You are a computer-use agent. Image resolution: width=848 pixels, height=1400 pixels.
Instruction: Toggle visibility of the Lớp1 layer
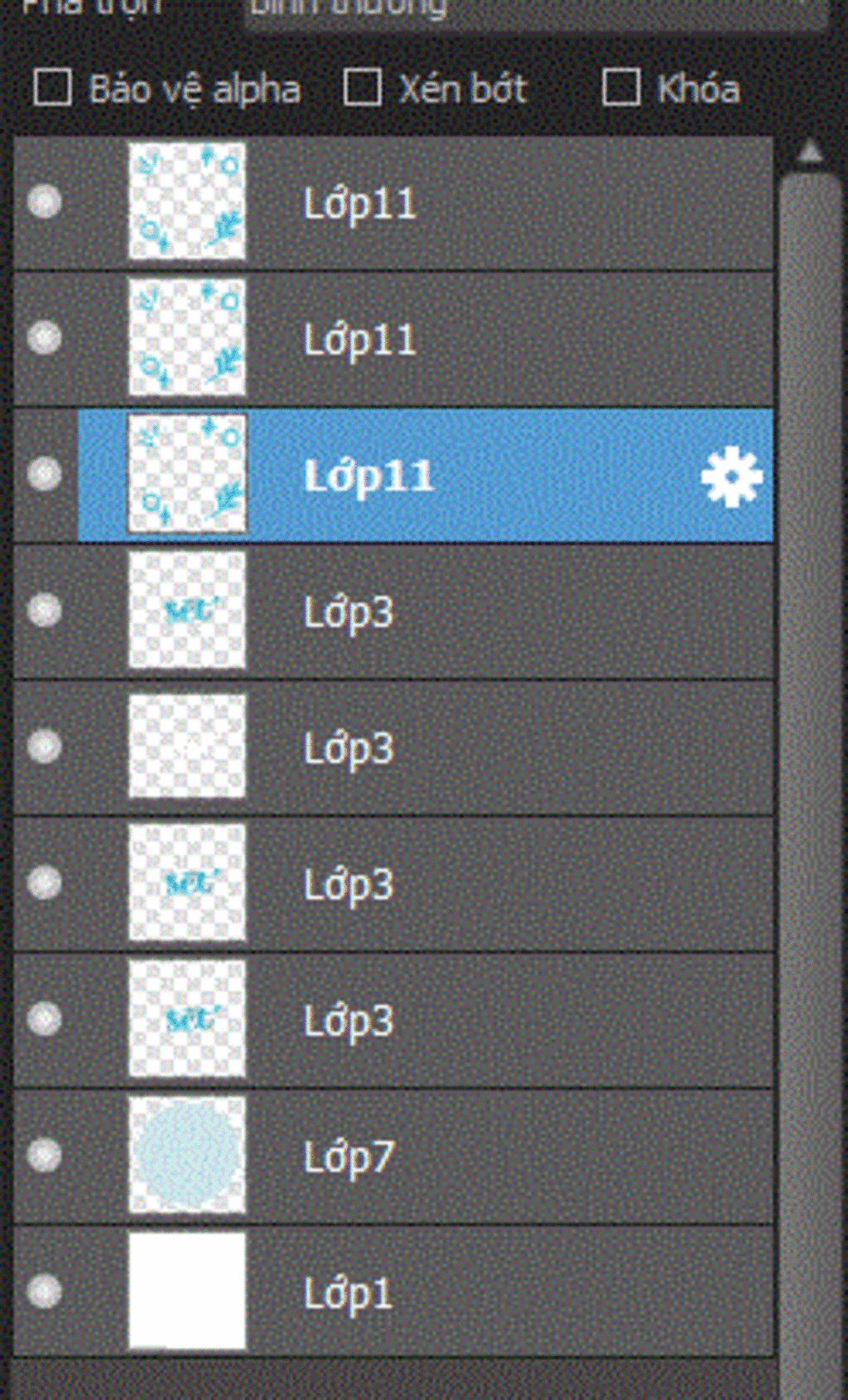pyautogui.click(x=44, y=1291)
